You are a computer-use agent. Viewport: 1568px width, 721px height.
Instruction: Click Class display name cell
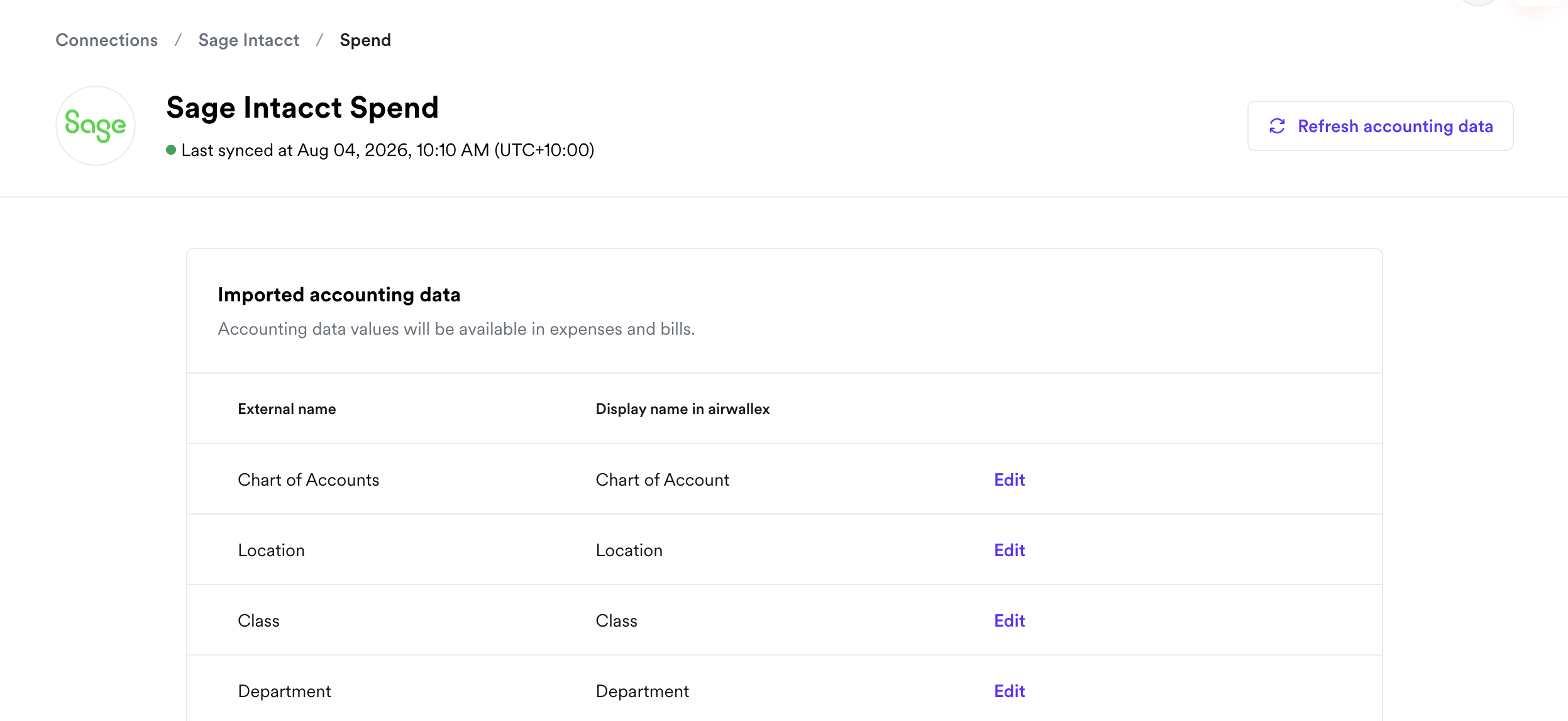tap(617, 620)
